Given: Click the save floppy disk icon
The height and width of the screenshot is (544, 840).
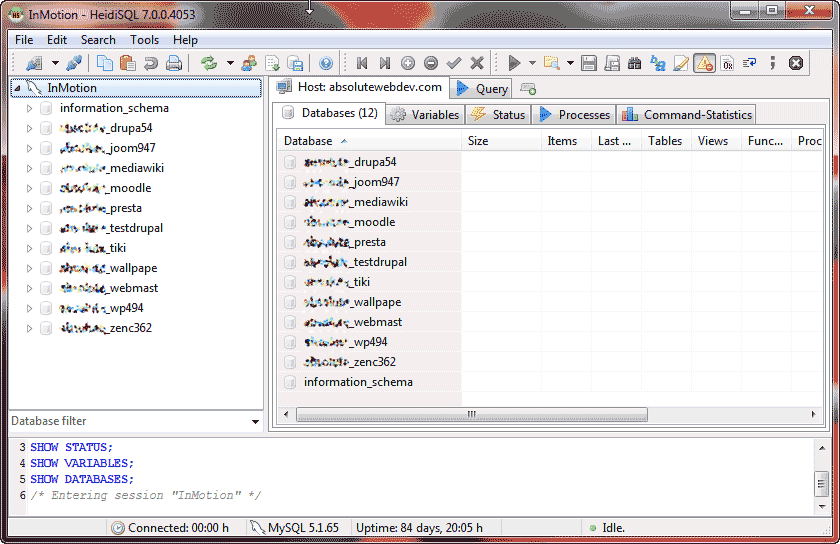Looking at the screenshot, I should [589, 63].
